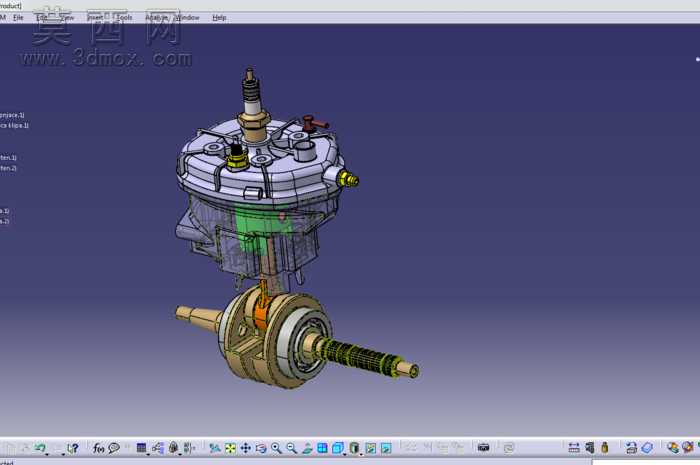The width and height of the screenshot is (700, 465).
Task: Open the Insert menu
Action: click(95, 17)
